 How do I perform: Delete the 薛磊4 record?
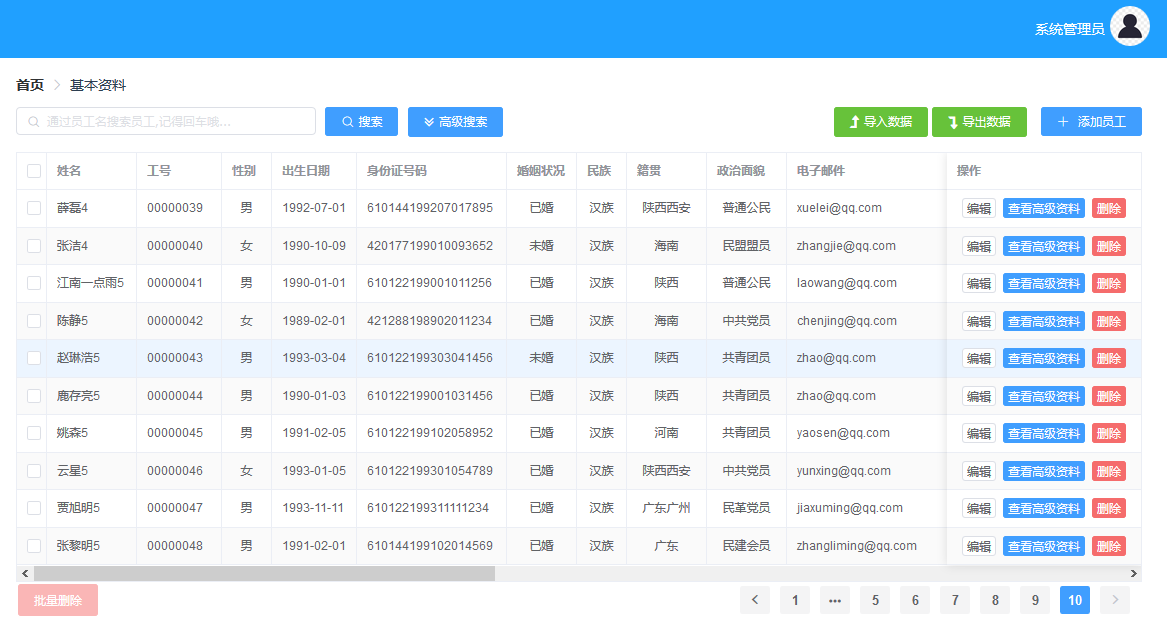tap(1108, 208)
